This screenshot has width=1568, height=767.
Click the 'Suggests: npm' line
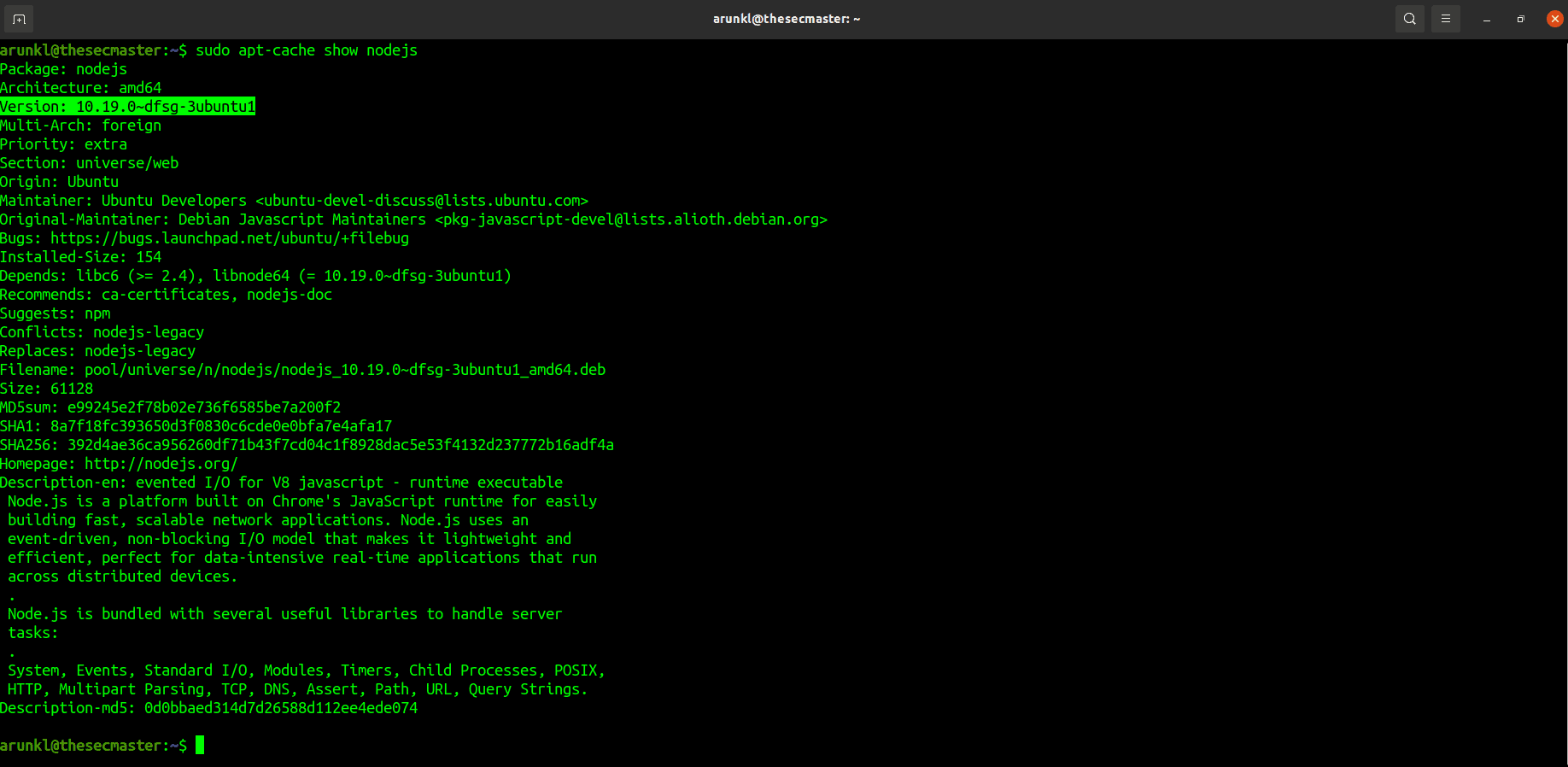pyautogui.click(x=56, y=313)
